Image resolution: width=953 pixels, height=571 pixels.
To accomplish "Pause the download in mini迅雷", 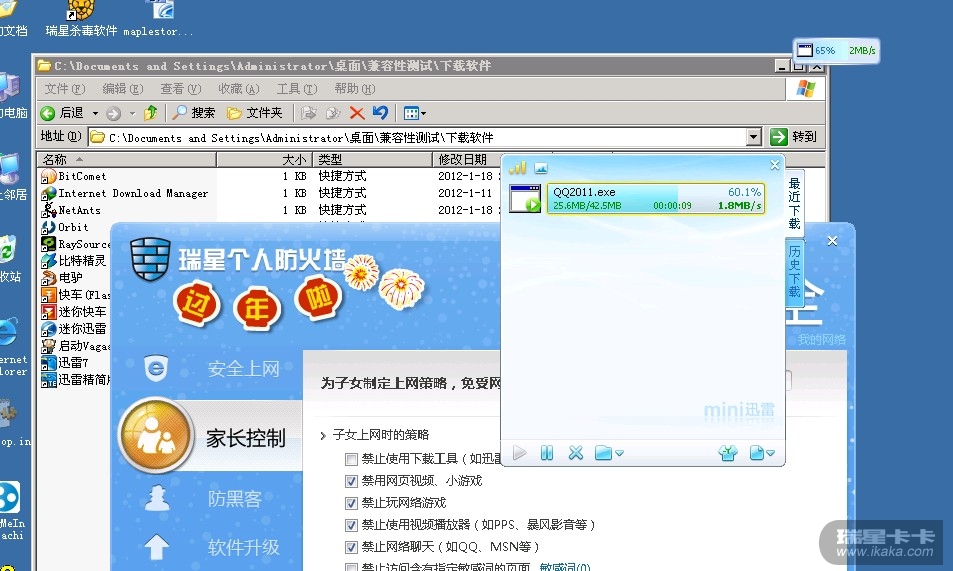I will 547,453.
